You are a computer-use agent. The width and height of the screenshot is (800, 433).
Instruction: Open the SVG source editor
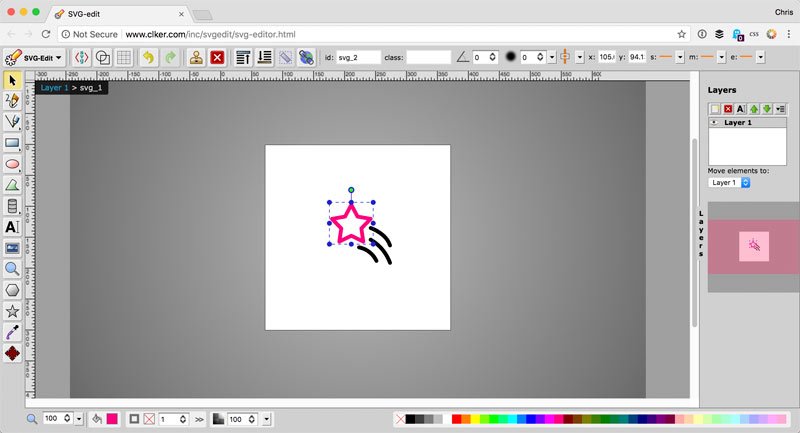coord(82,58)
